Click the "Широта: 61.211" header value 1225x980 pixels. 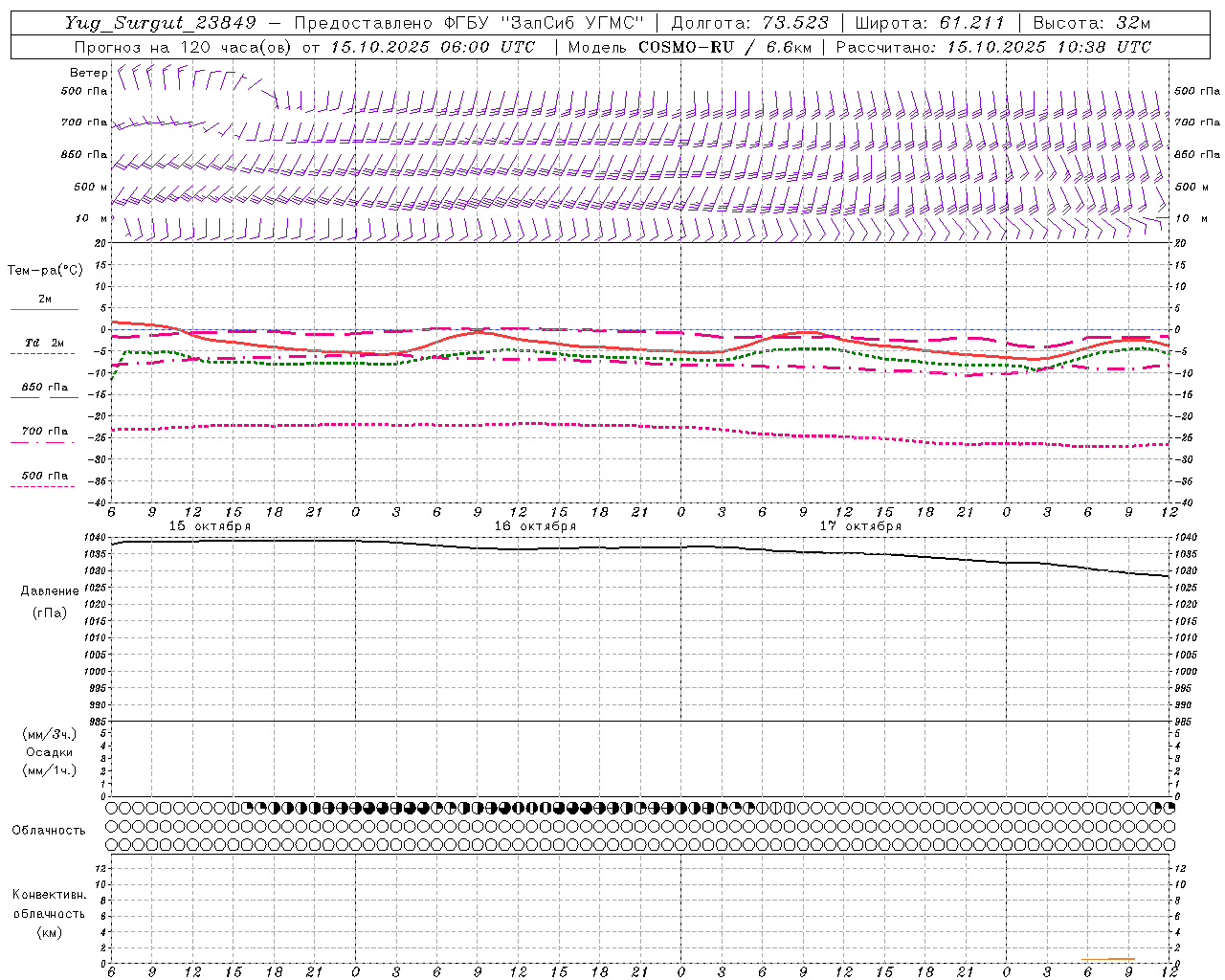(929, 23)
